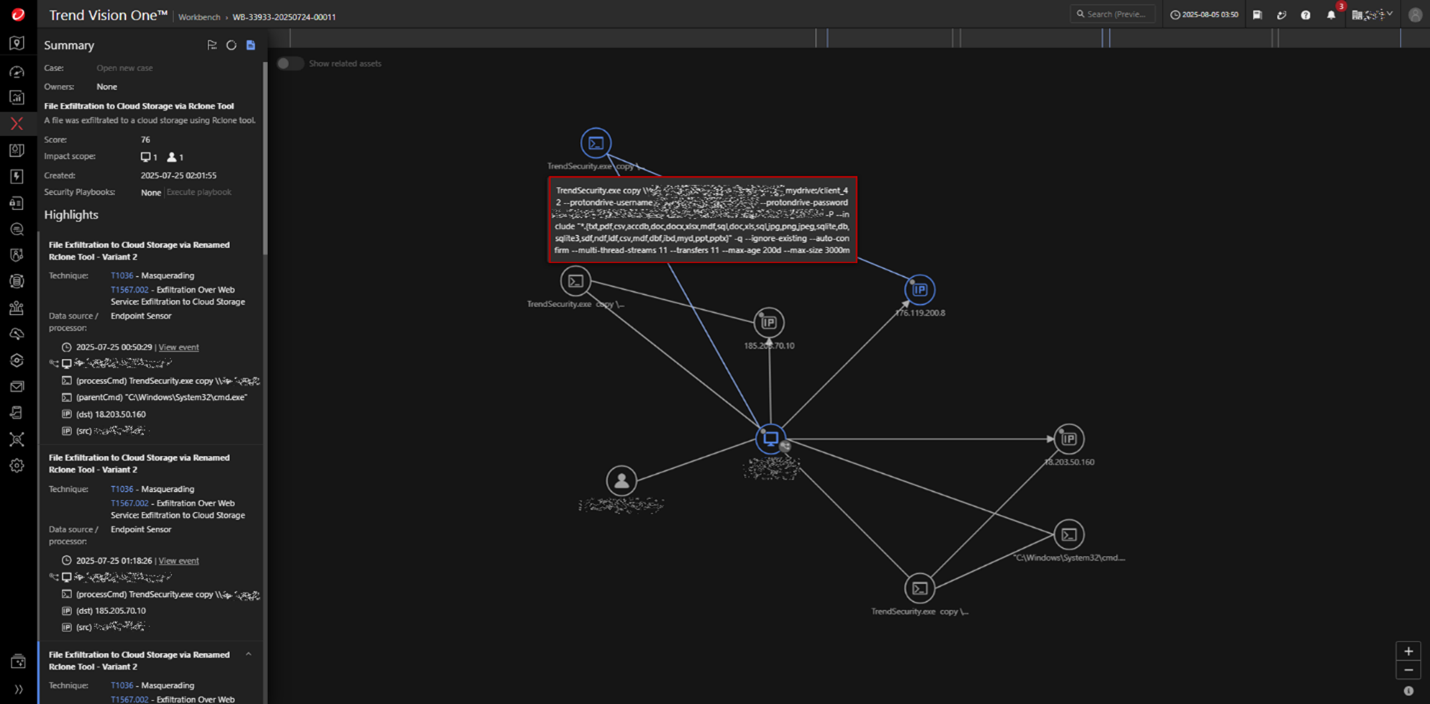Screen dimensions: 1430x704
Task: Open the T1036 technique link
Action: click(121, 275)
